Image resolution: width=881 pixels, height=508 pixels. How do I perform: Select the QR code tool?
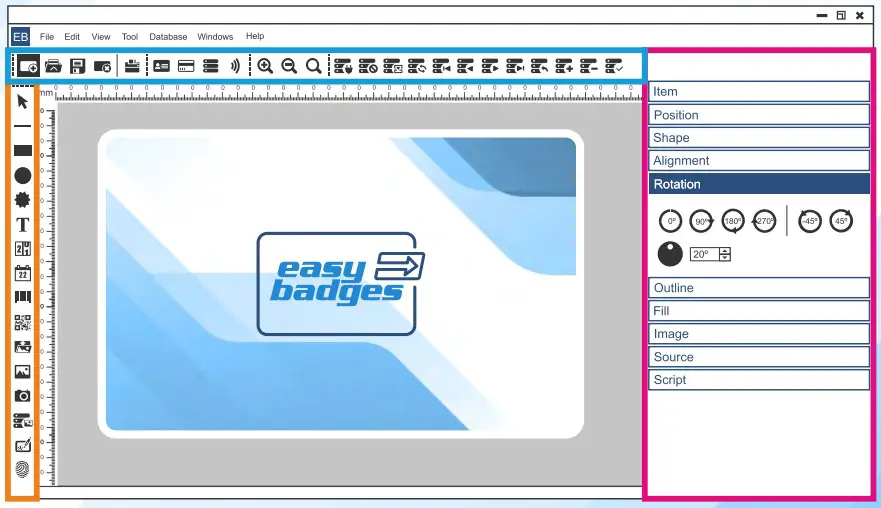(22, 323)
